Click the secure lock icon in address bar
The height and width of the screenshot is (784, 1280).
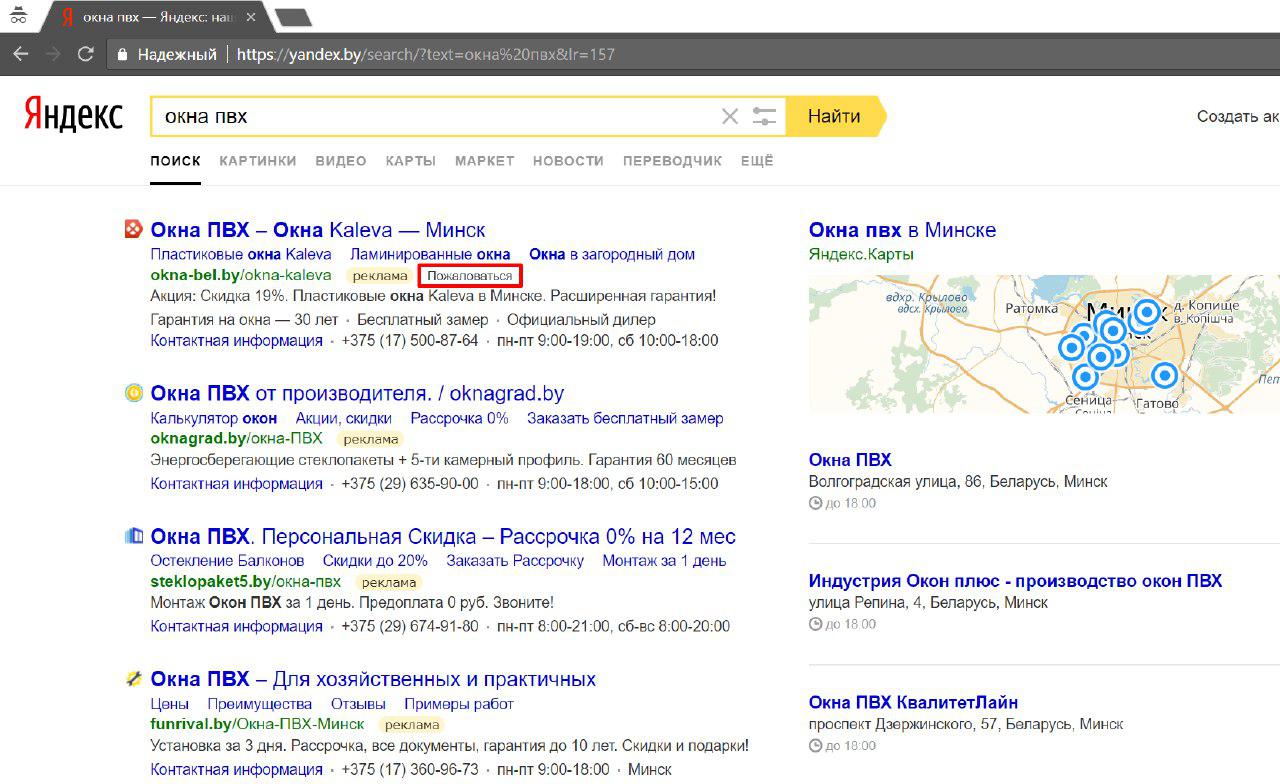tap(122, 54)
